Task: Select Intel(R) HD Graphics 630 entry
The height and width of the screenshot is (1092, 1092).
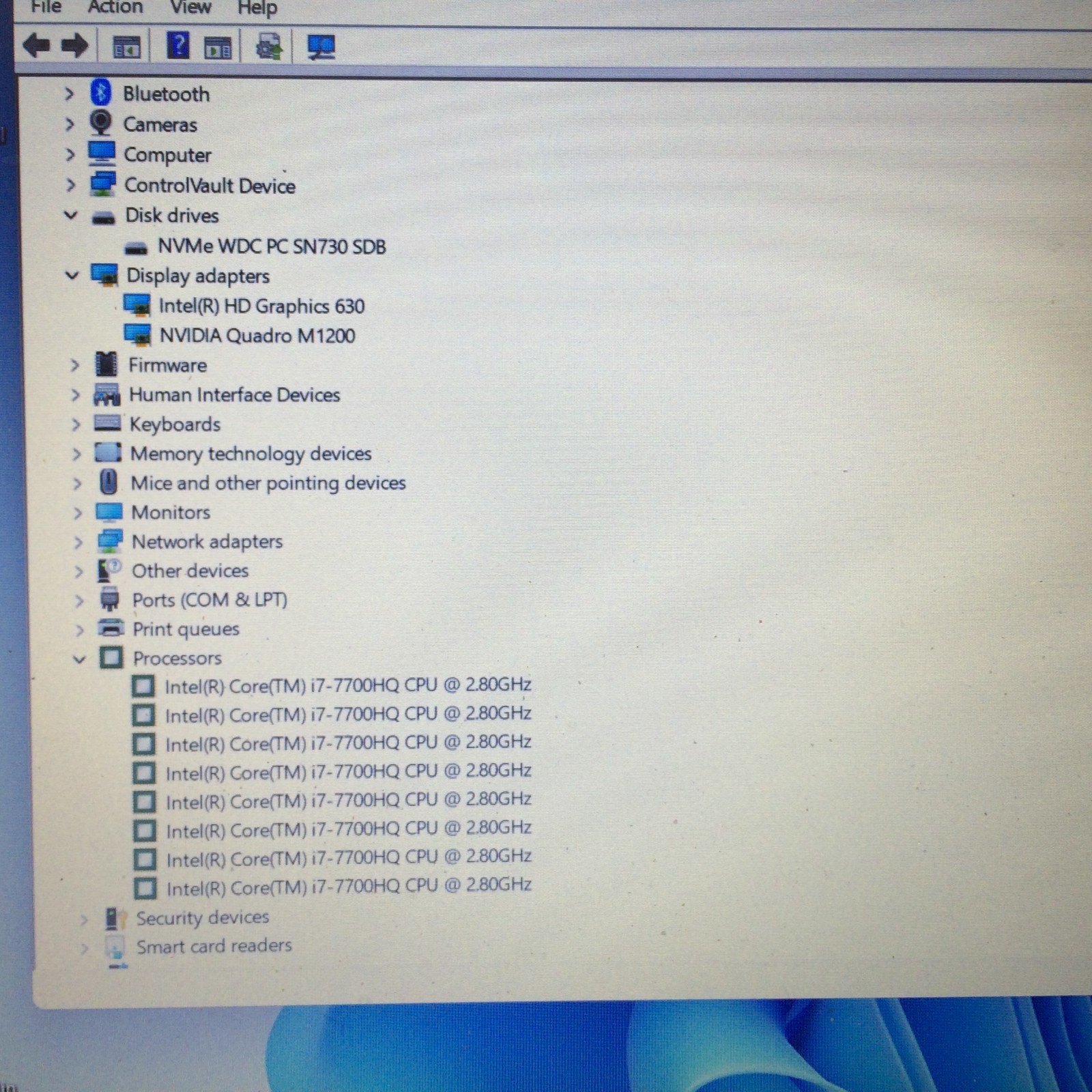Action: 261,306
